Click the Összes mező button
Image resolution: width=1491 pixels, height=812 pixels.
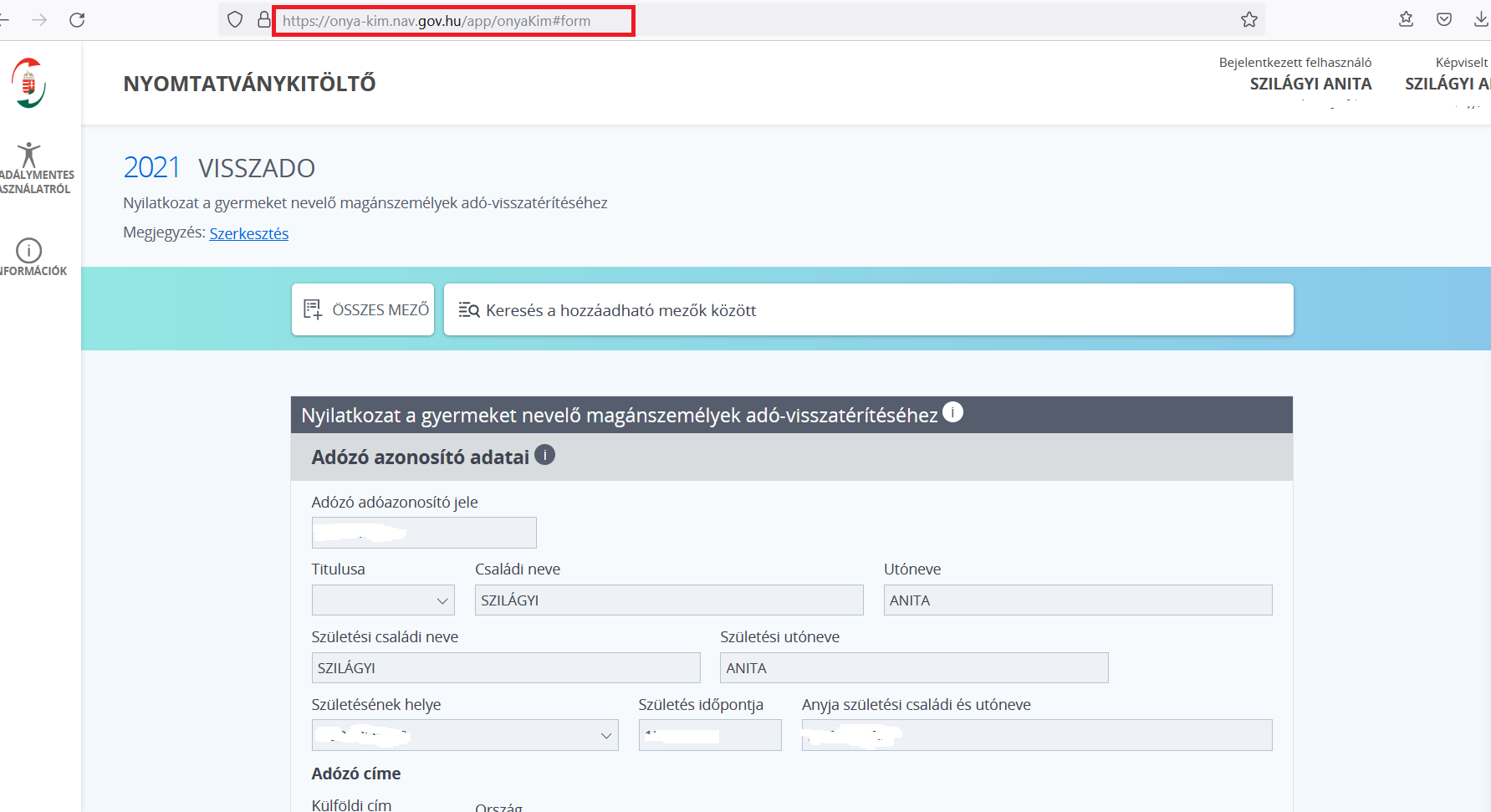(x=363, y=310)
